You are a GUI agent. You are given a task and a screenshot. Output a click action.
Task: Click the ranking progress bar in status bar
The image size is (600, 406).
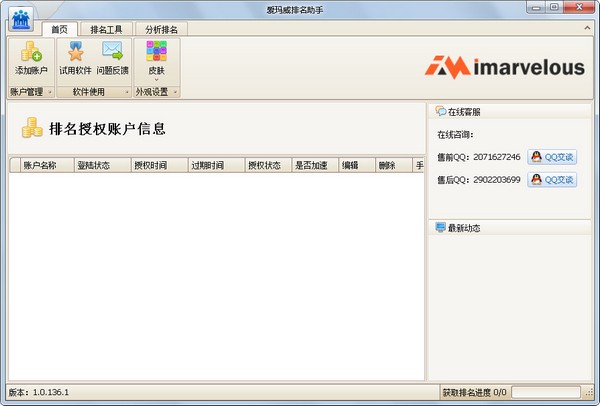[546, 392]
